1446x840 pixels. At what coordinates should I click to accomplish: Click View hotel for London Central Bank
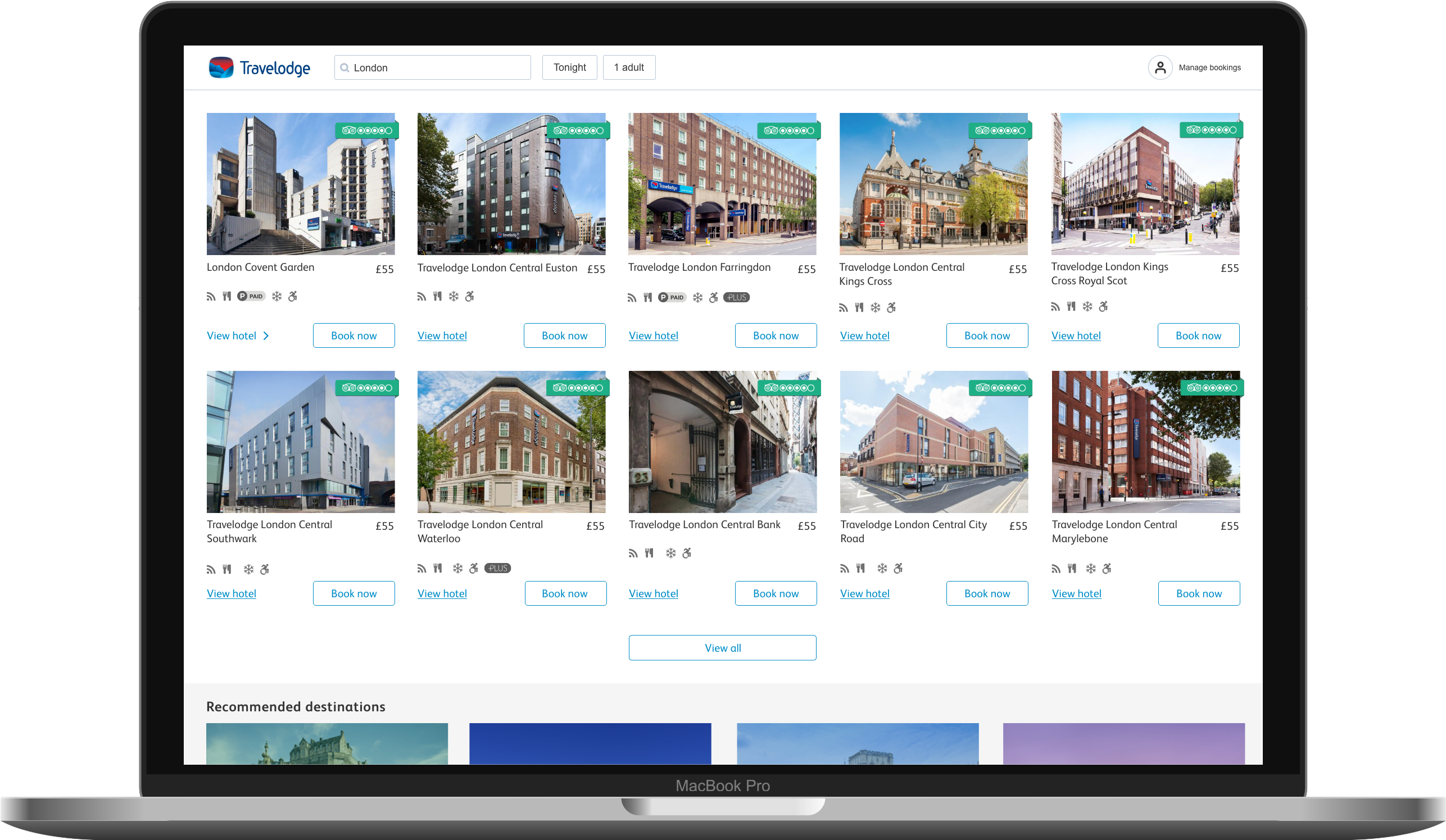[x=654, y=594]
